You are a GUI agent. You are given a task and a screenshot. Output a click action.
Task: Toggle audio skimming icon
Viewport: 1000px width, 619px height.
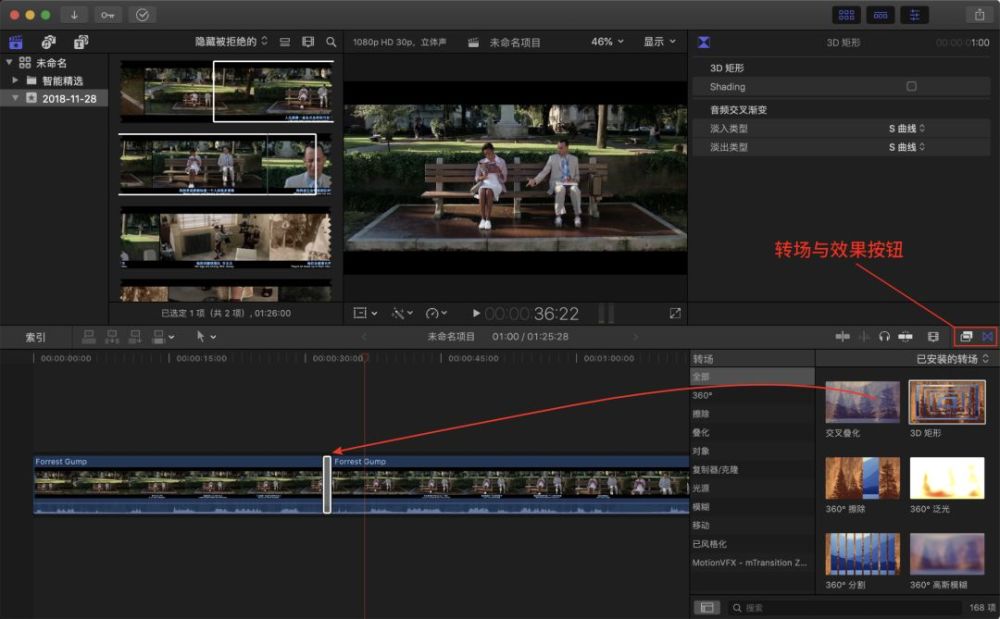(864, 336)
